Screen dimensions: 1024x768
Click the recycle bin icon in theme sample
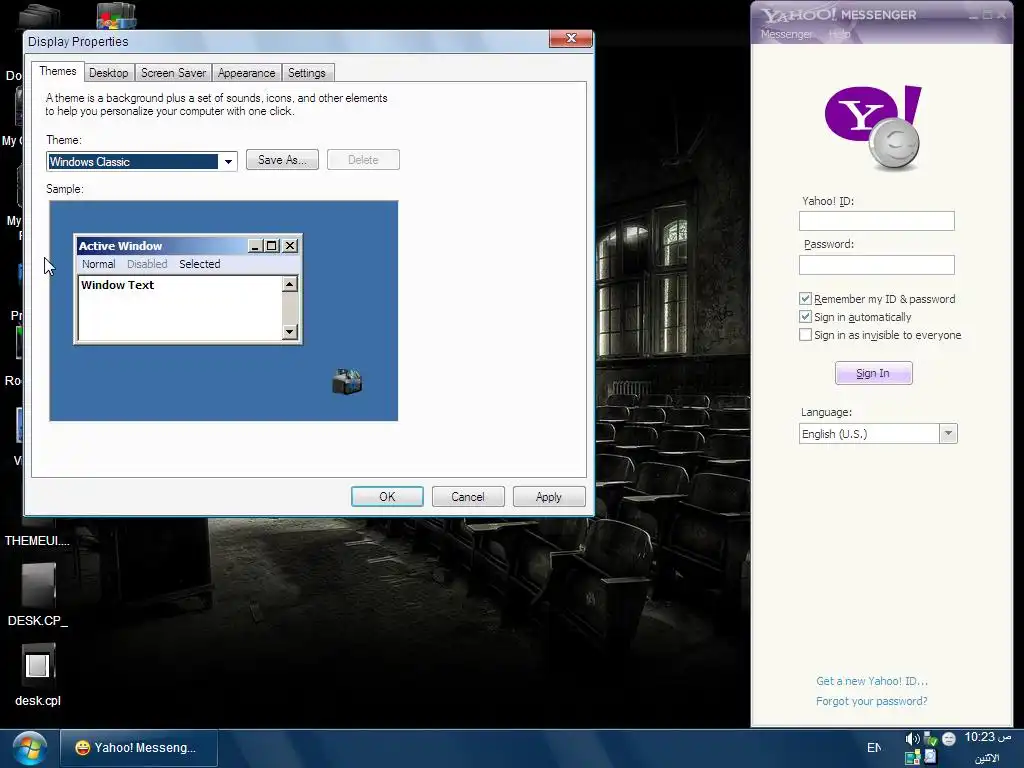347,381
